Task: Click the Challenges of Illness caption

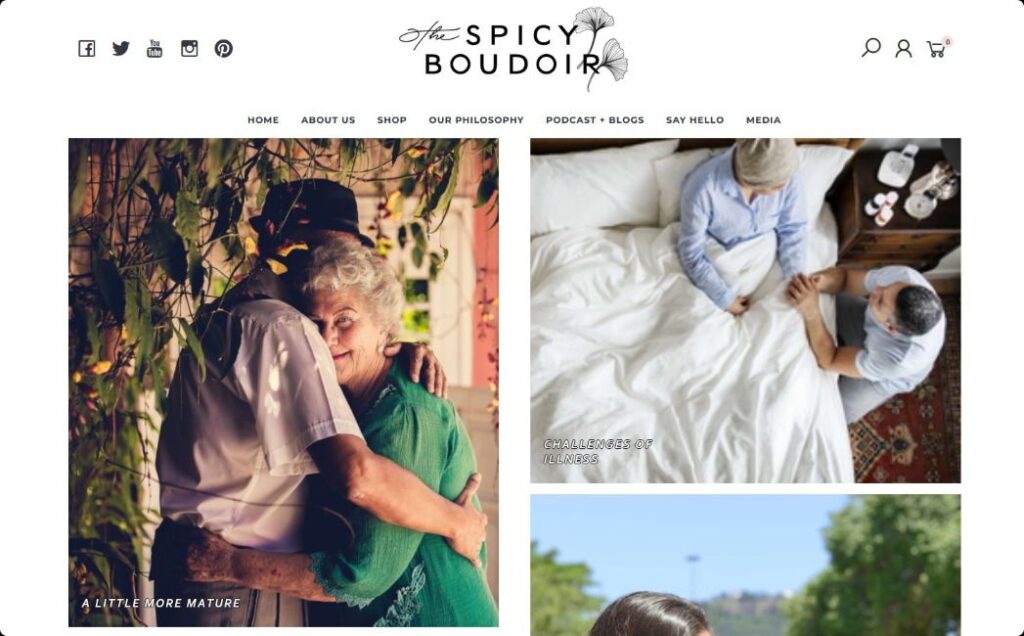Action: coord(598,451)
